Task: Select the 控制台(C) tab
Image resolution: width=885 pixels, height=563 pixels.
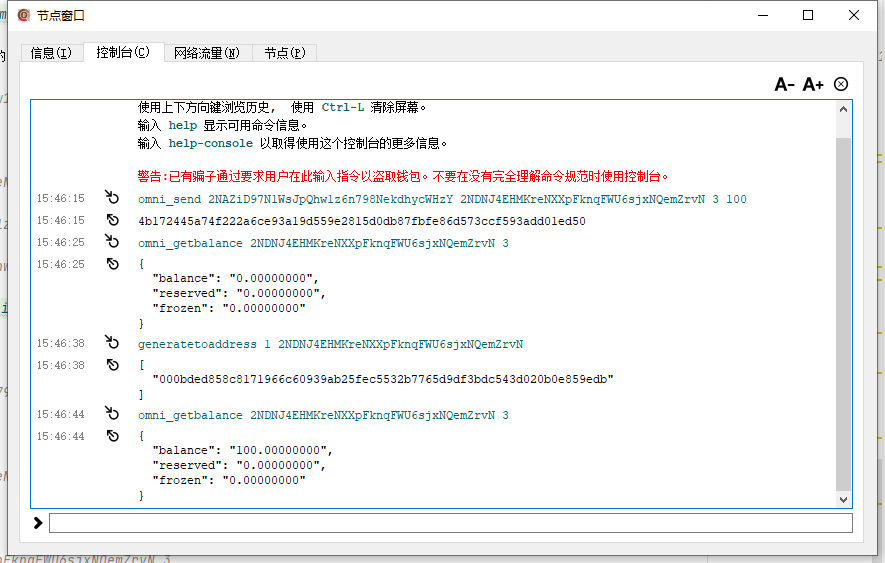Action: [x=123, y=52]
